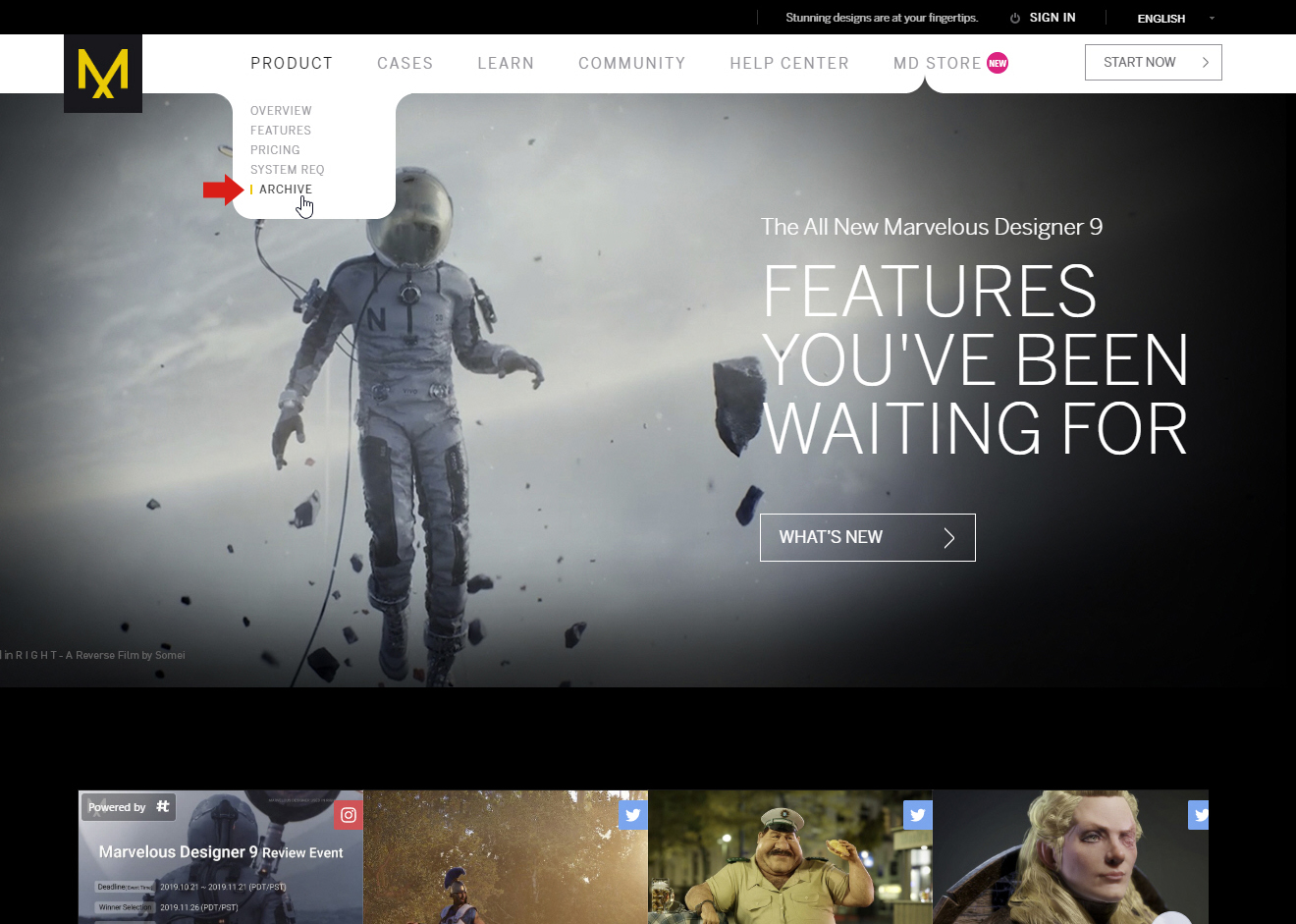Click the pink NEW badge on MD Store

[x=998, y=63]
